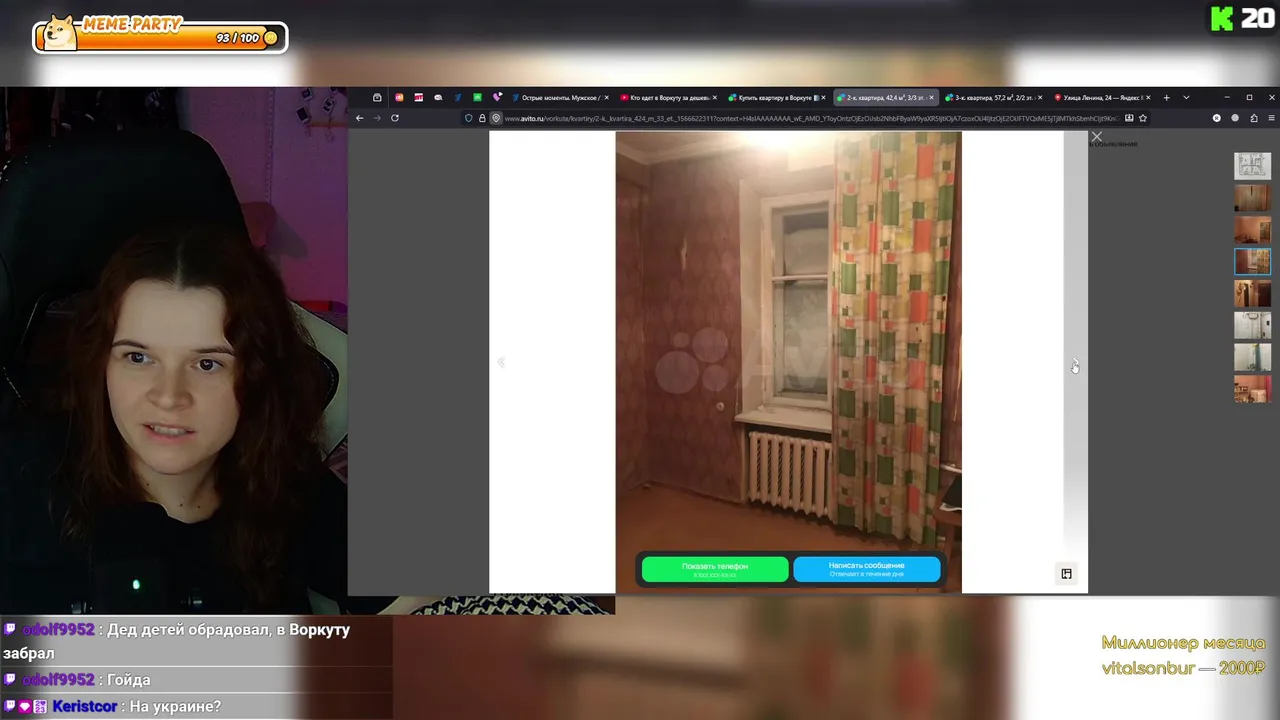
Task: Open the browser menu hamburger icon
Action: [1272, 118]
